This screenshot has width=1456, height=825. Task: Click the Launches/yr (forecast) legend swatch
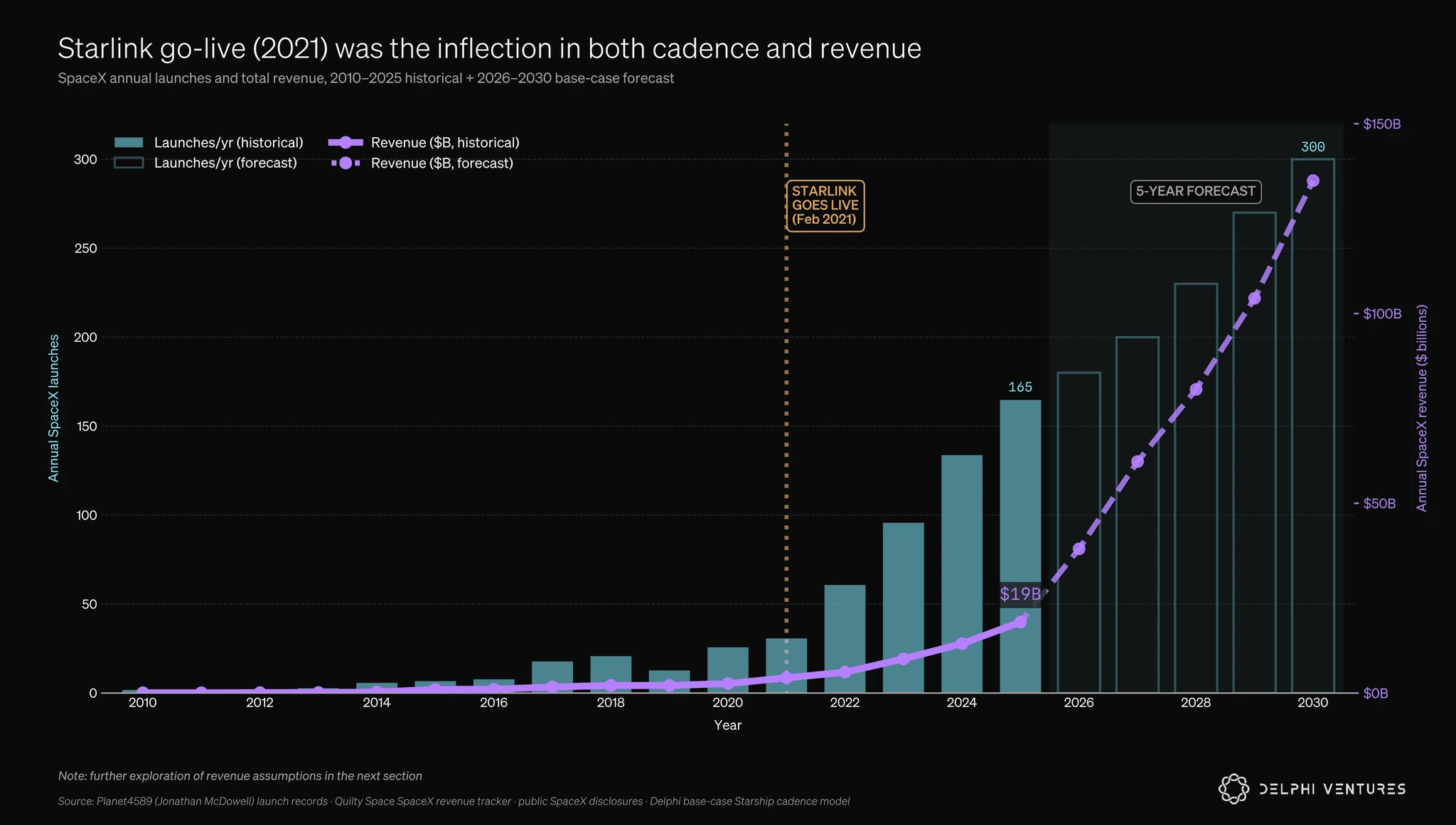point(129,163)
